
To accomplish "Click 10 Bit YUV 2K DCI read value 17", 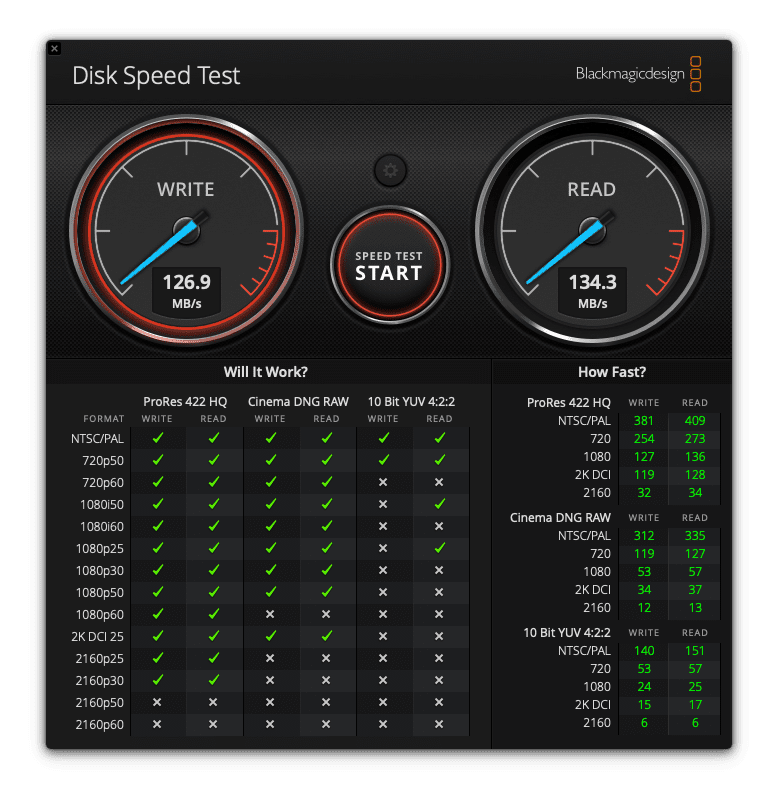I will (x=695, y=705).
